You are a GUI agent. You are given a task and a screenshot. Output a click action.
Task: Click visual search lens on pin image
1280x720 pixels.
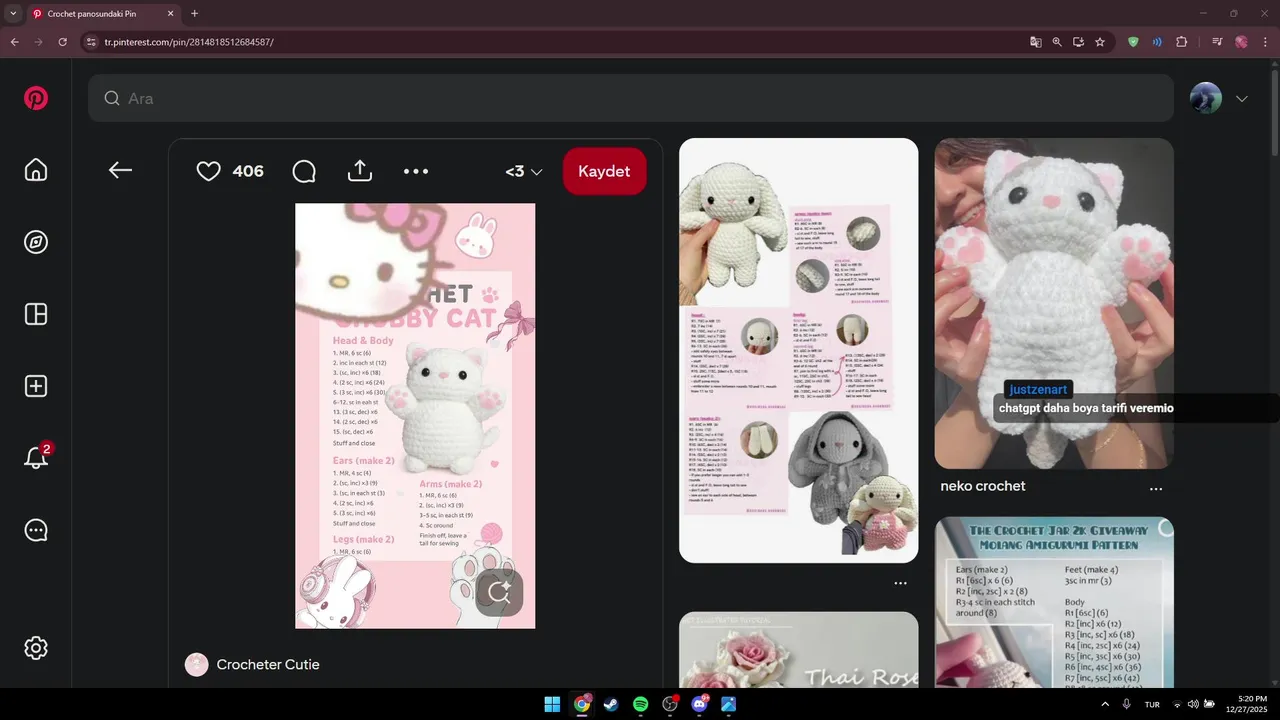click(499, 592)
